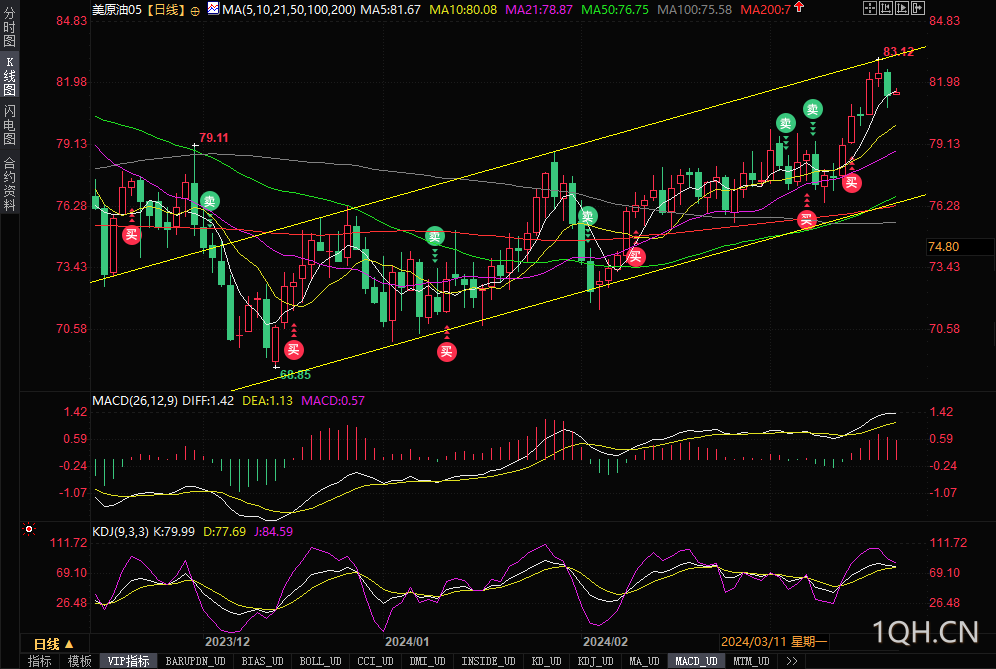Click the J:84.59 value
Image resolution: width=996 pixels, height=669 pixels.
(x=274, y=532)
